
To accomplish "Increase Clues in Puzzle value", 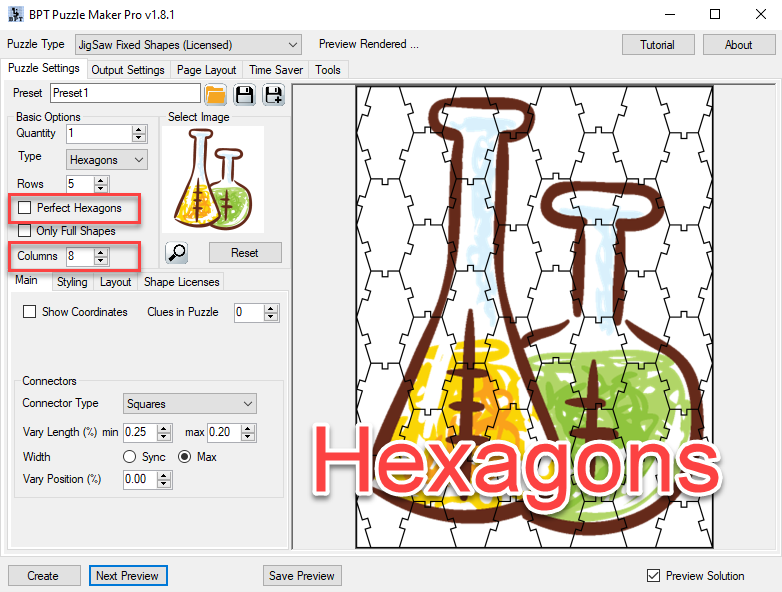I will pos(271,309).
